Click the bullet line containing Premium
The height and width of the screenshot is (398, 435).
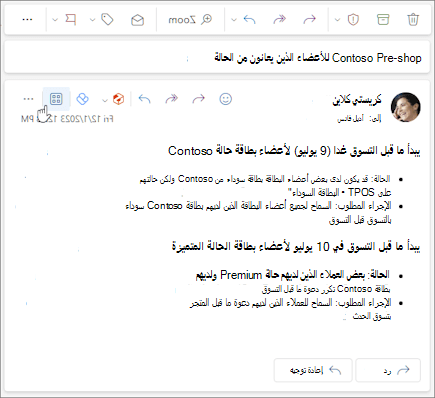[x=292, y=275]
